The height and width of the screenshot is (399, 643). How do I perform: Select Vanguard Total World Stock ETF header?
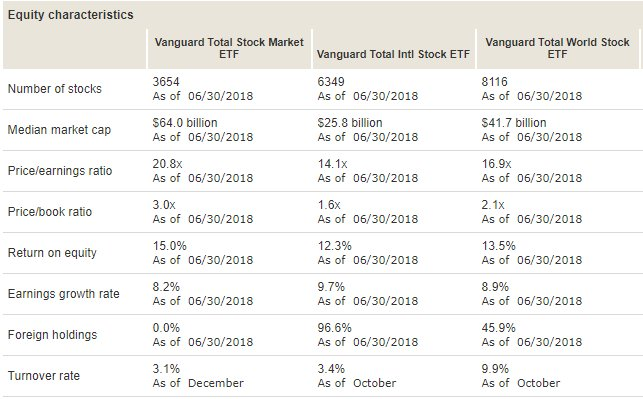tap(557, 48)
